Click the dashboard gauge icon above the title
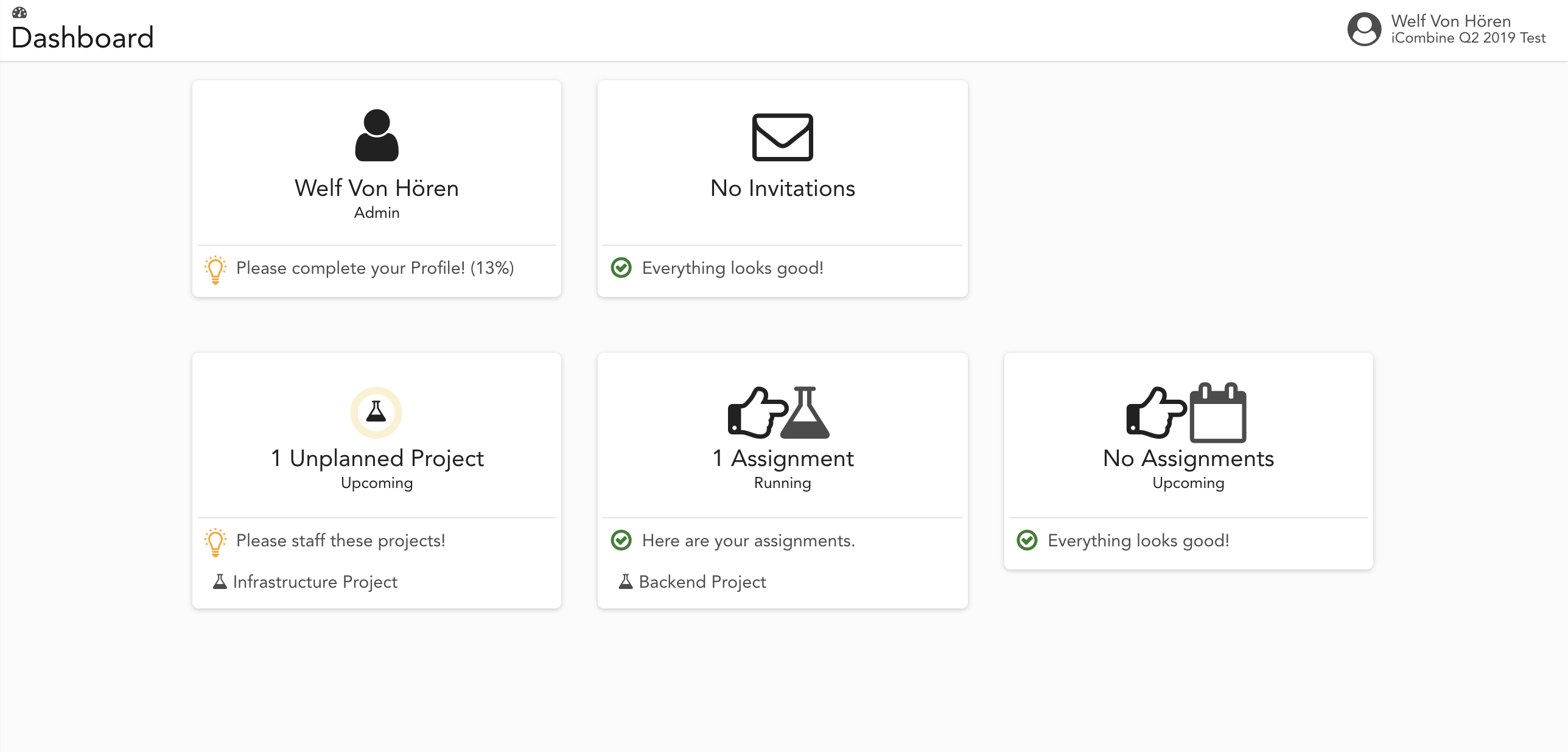 coord(19,12)
